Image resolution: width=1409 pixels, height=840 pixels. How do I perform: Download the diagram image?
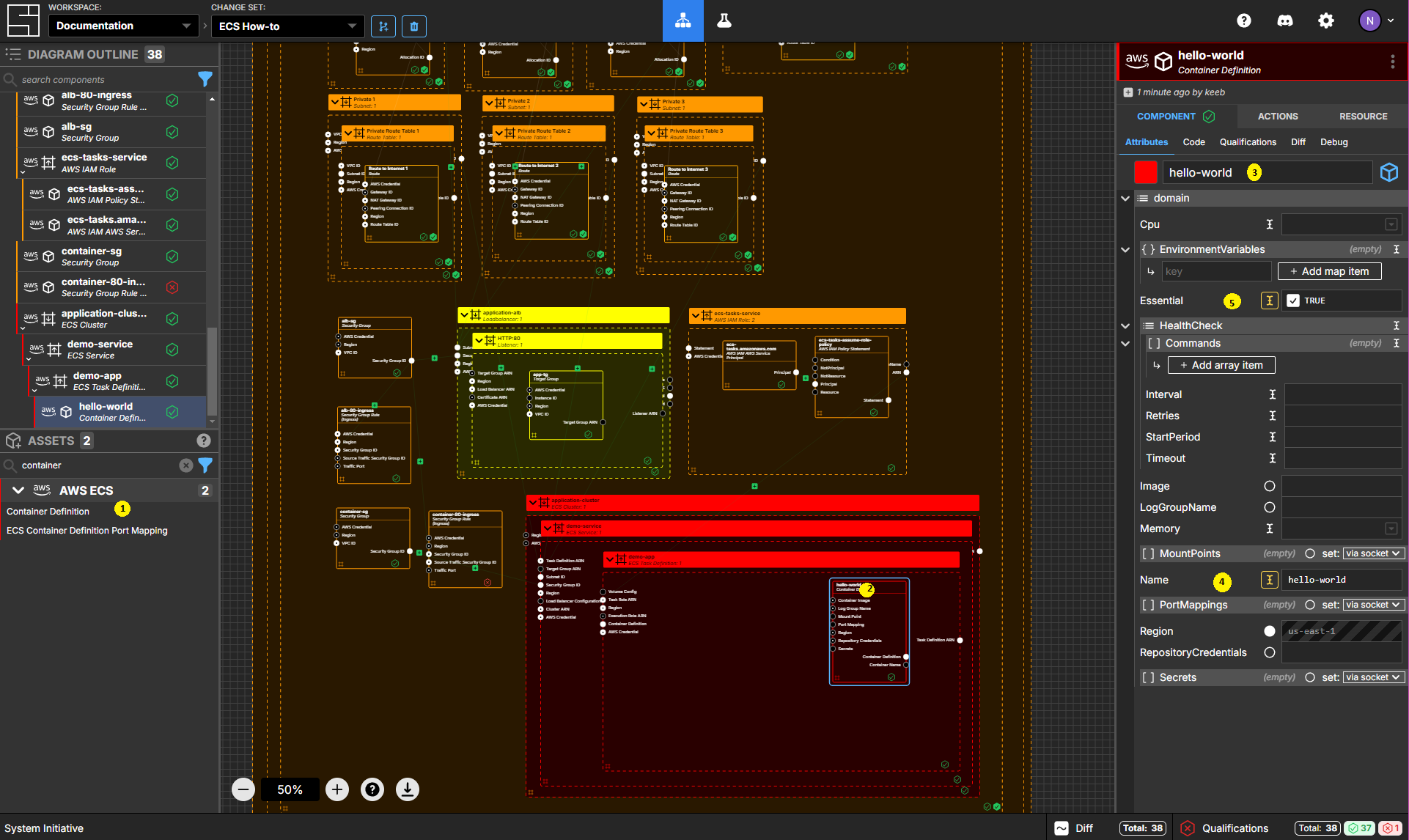point(408,789)
